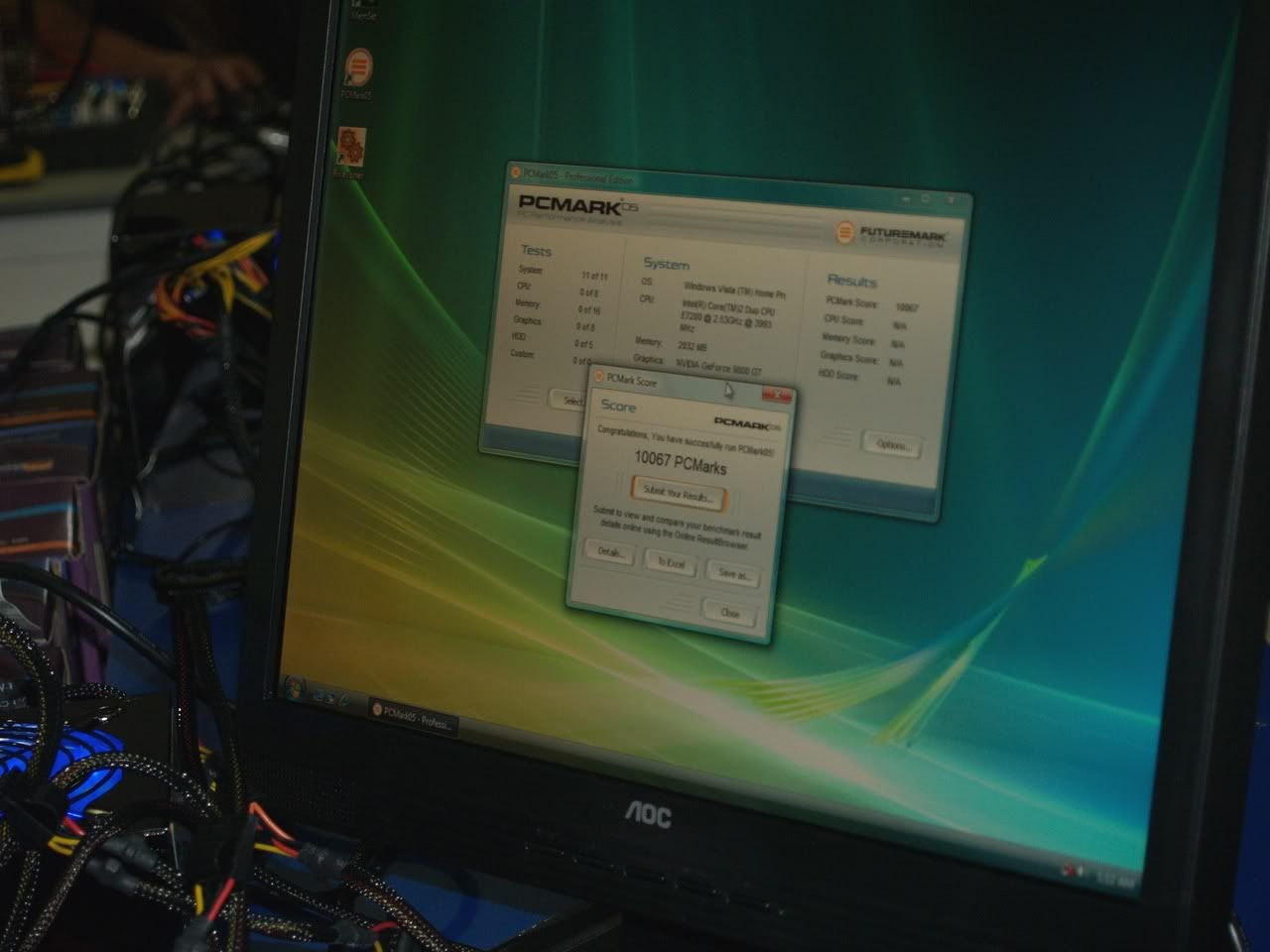Click the system tray notification icon
The width and height of the screenshot is (1270, 952).
[x=1072, y=869]
